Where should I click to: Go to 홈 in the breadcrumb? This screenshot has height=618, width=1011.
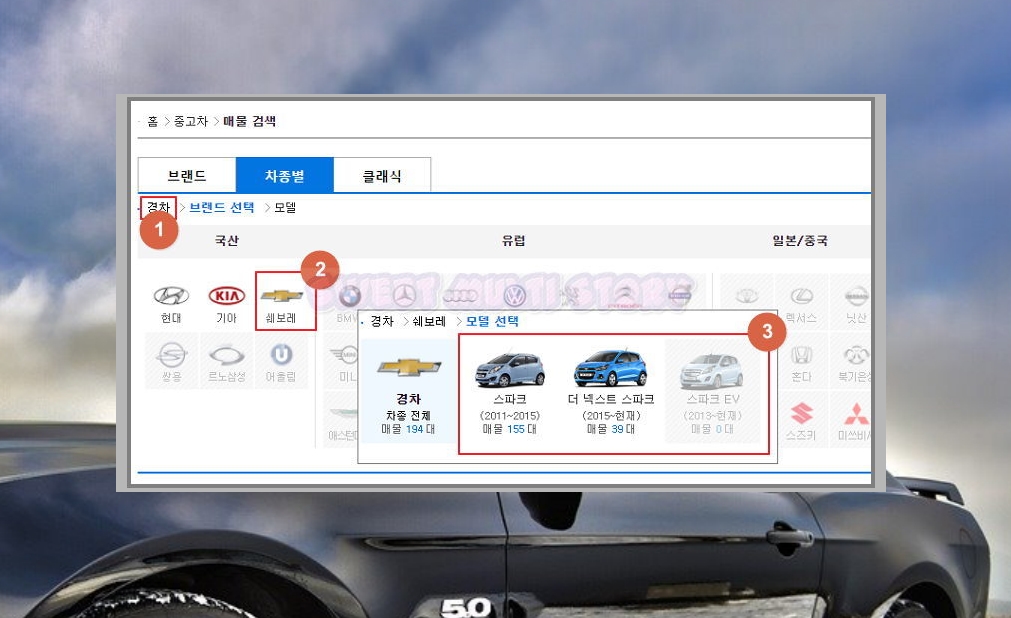click(x=153, y=121)
